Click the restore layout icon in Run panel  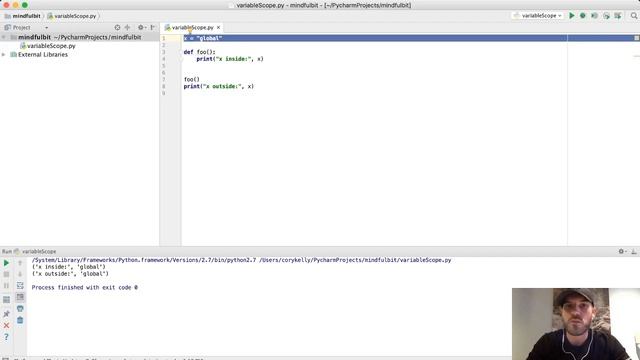pos(6,300)
